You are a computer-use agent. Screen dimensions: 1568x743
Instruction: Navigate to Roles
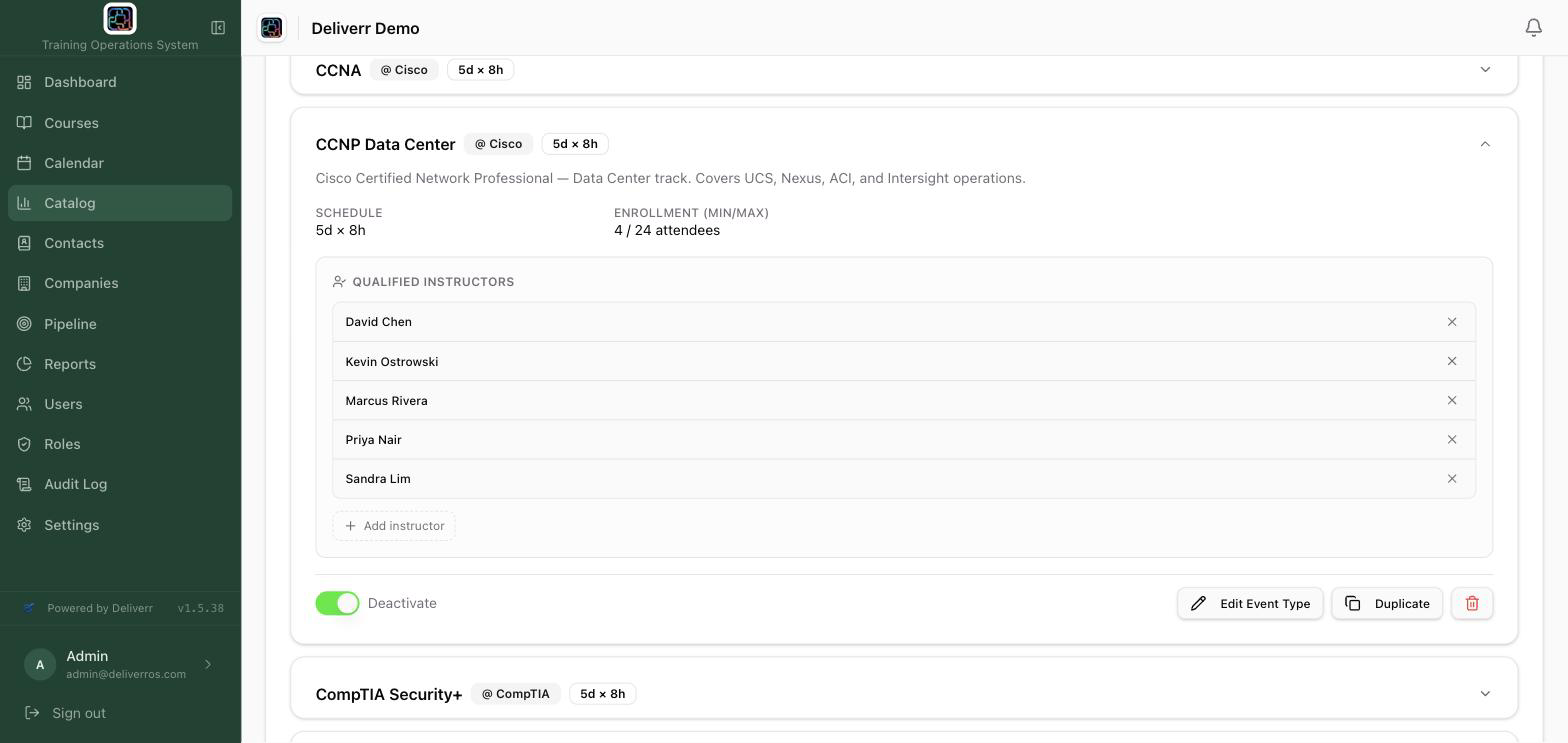tap(120, 444)
